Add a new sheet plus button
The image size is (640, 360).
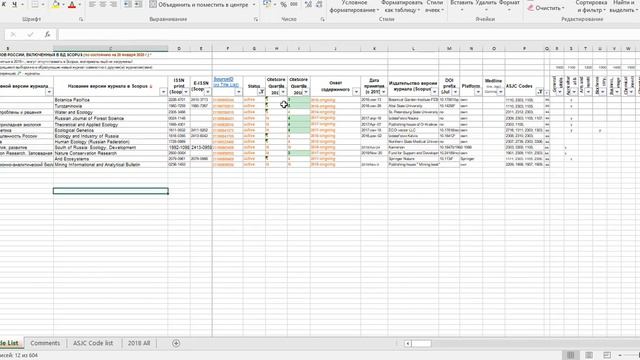(176, 343)
